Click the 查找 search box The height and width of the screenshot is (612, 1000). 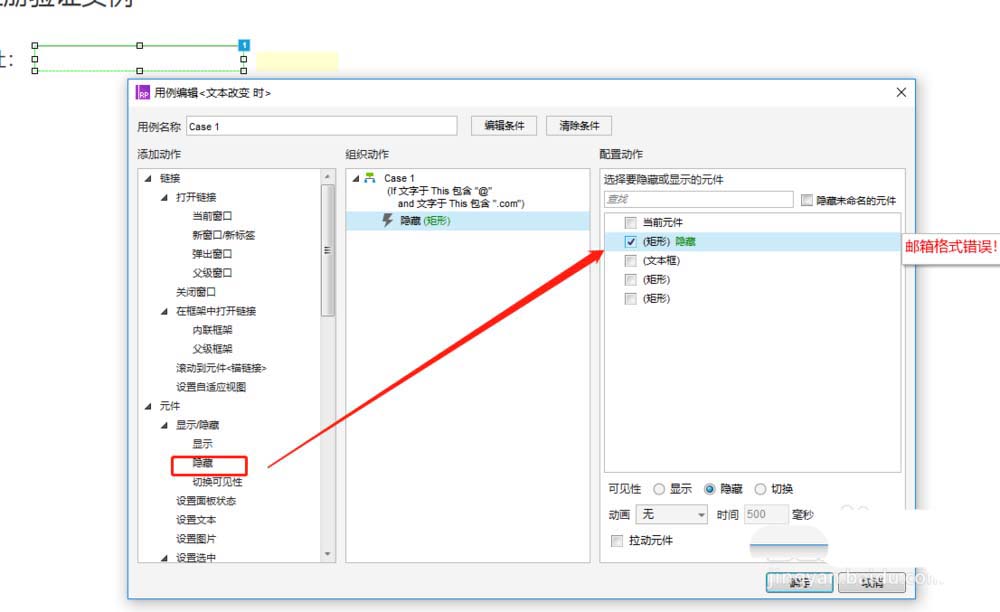click(700, 200)
